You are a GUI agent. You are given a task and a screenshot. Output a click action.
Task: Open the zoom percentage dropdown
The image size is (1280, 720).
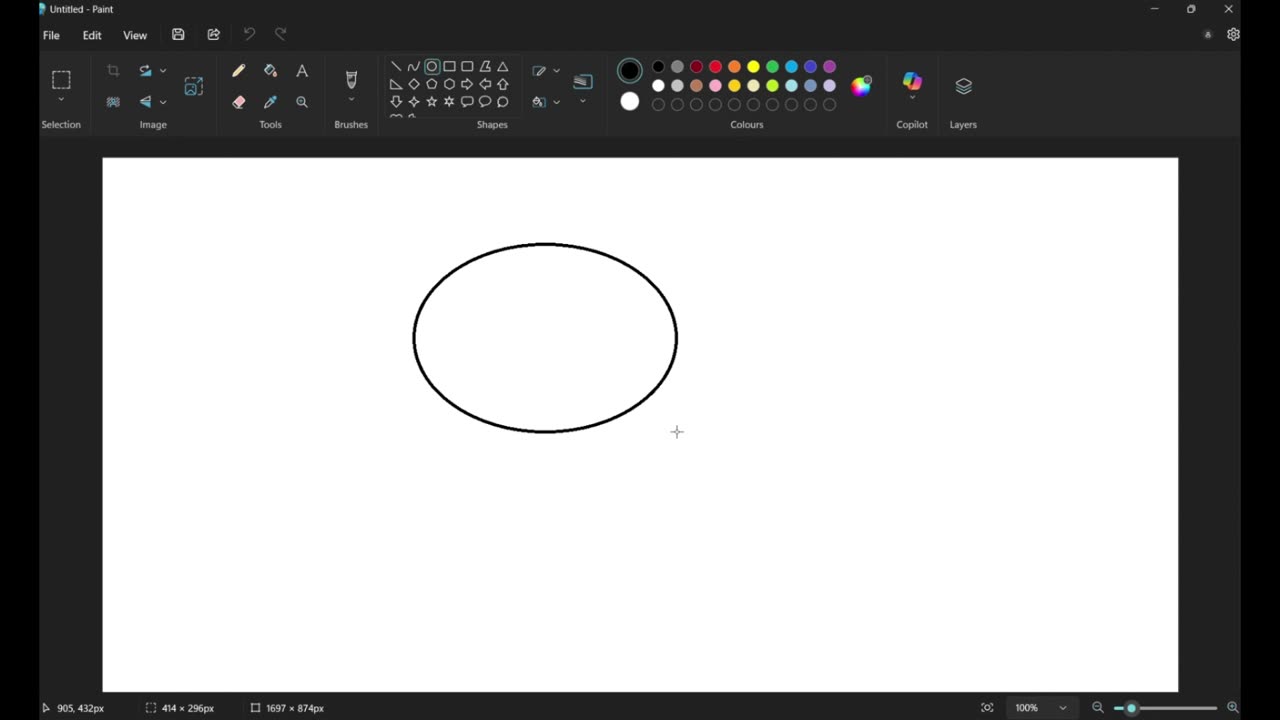pos(1063,708)
